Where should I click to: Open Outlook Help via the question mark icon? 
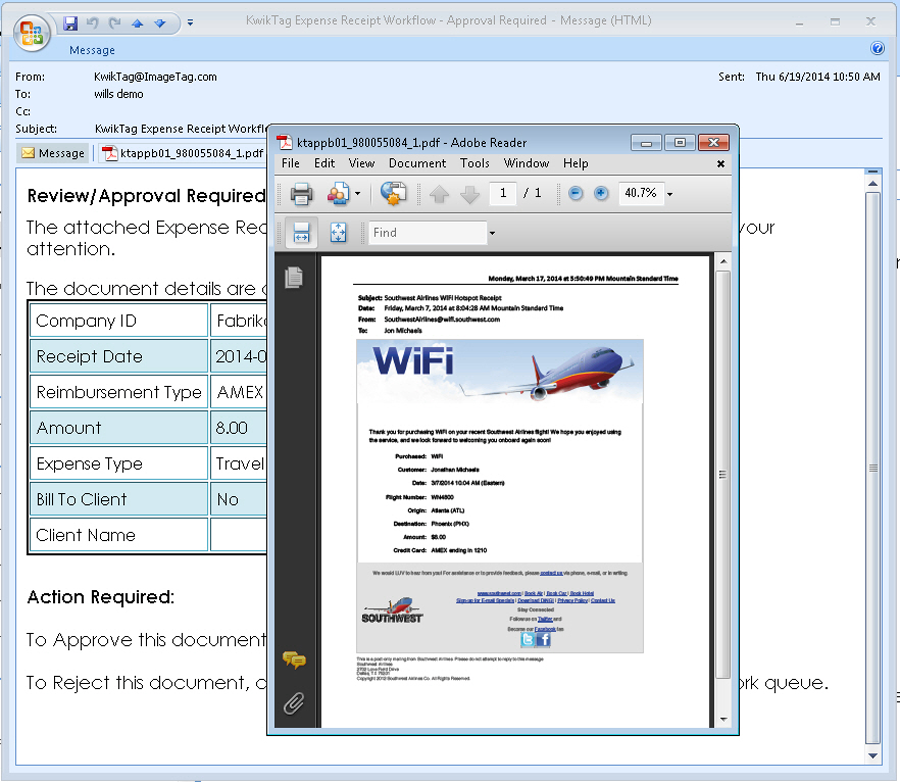tap(877, 48)
